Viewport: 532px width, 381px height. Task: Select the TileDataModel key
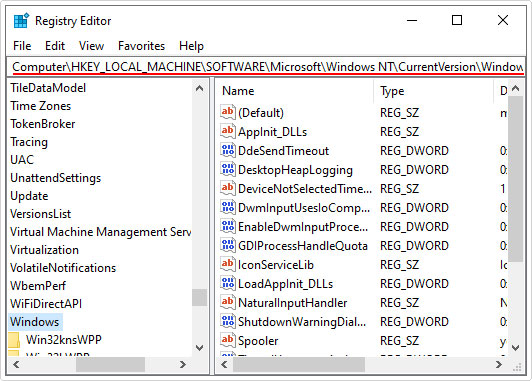[x=48, y=88]
